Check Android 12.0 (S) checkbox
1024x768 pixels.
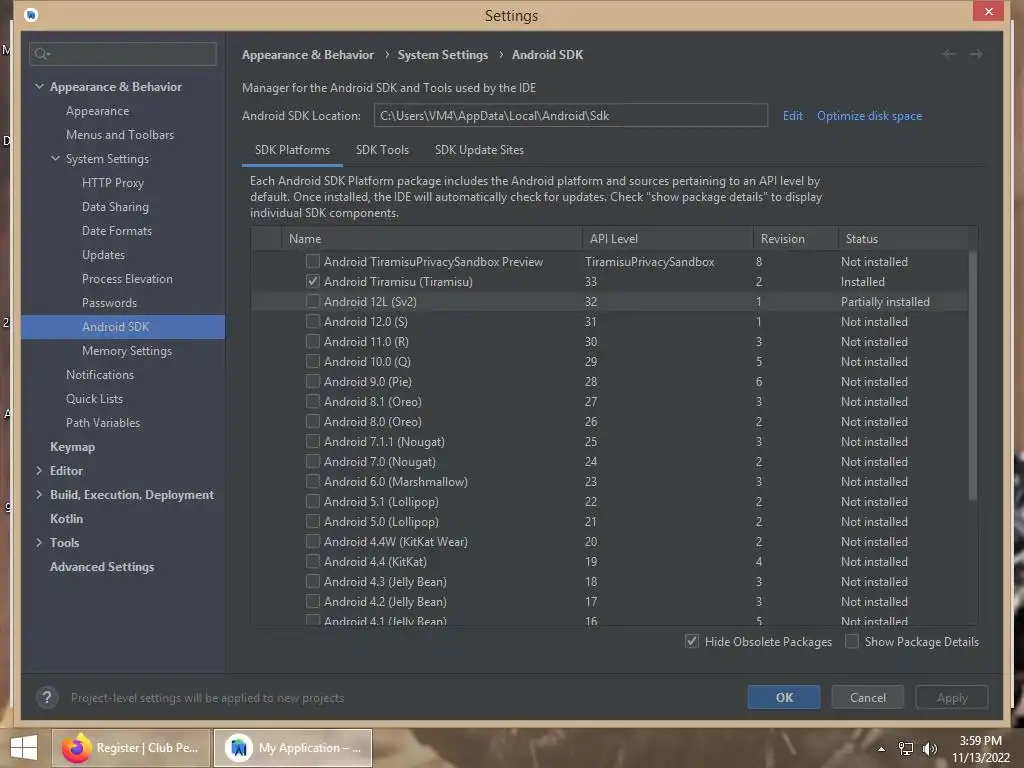[x=313, y=321]
